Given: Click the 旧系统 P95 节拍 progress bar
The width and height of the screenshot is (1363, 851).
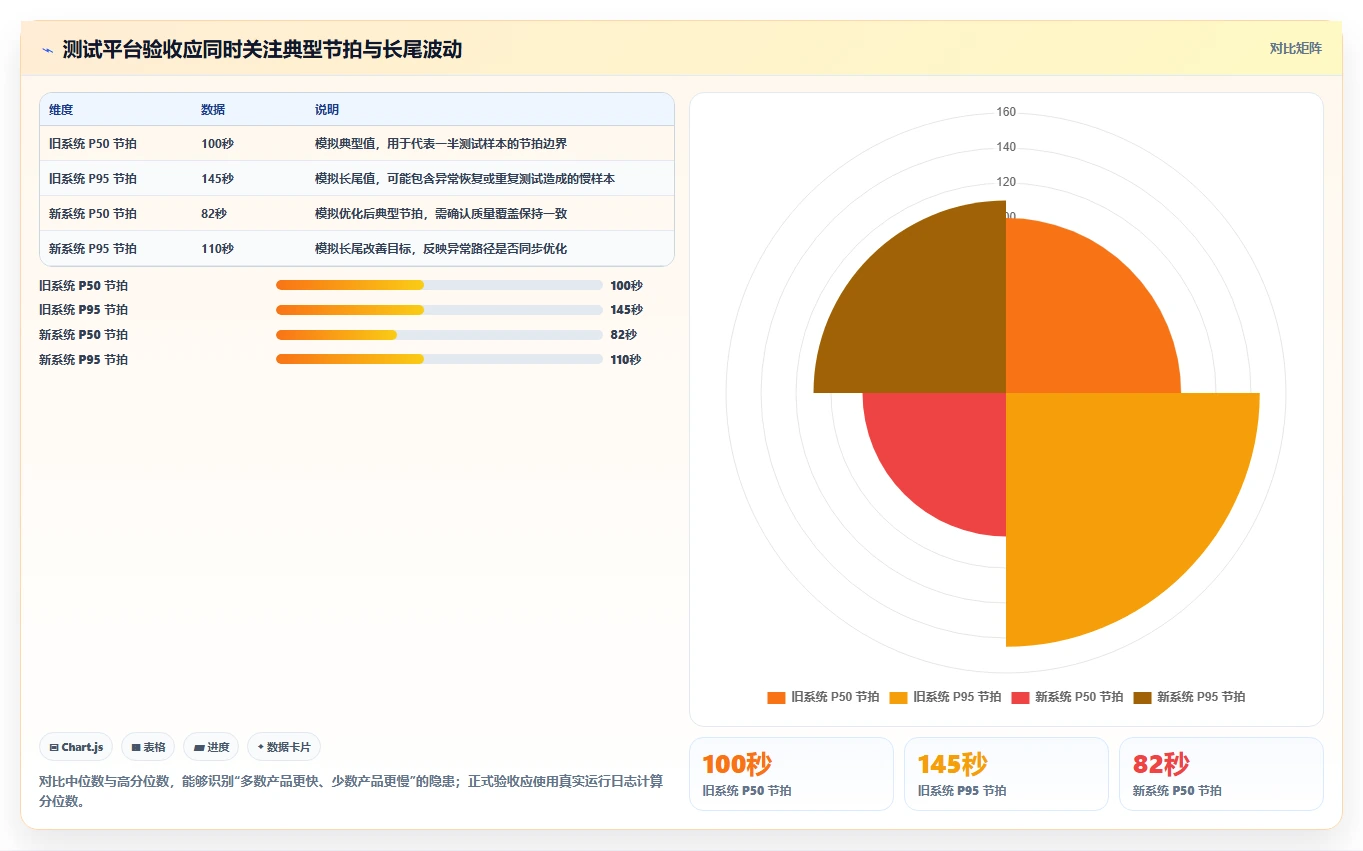Looking at the screenshot, I should (x=439, y=310).
